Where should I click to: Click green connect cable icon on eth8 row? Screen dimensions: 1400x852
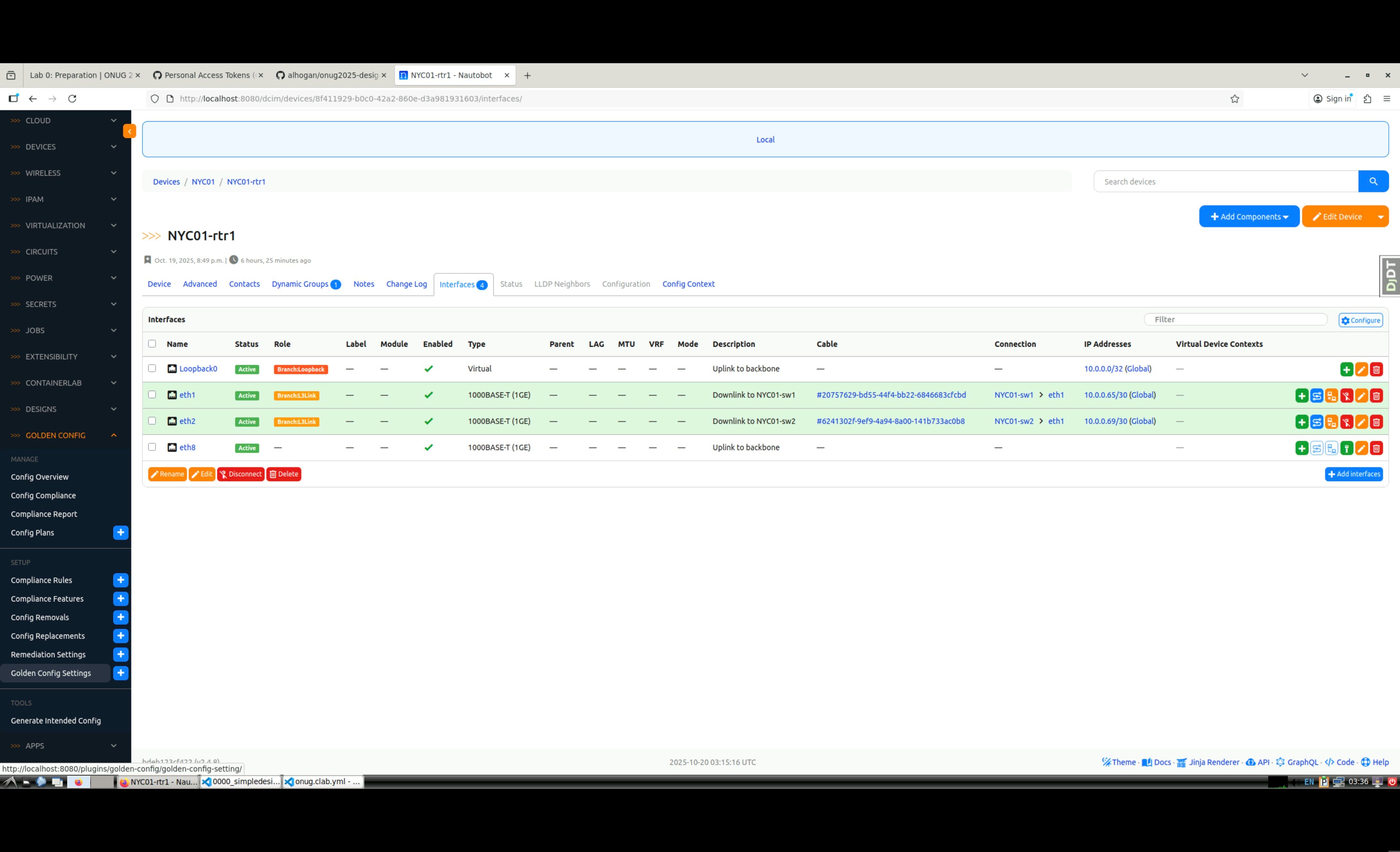[x=1346, y=448]
